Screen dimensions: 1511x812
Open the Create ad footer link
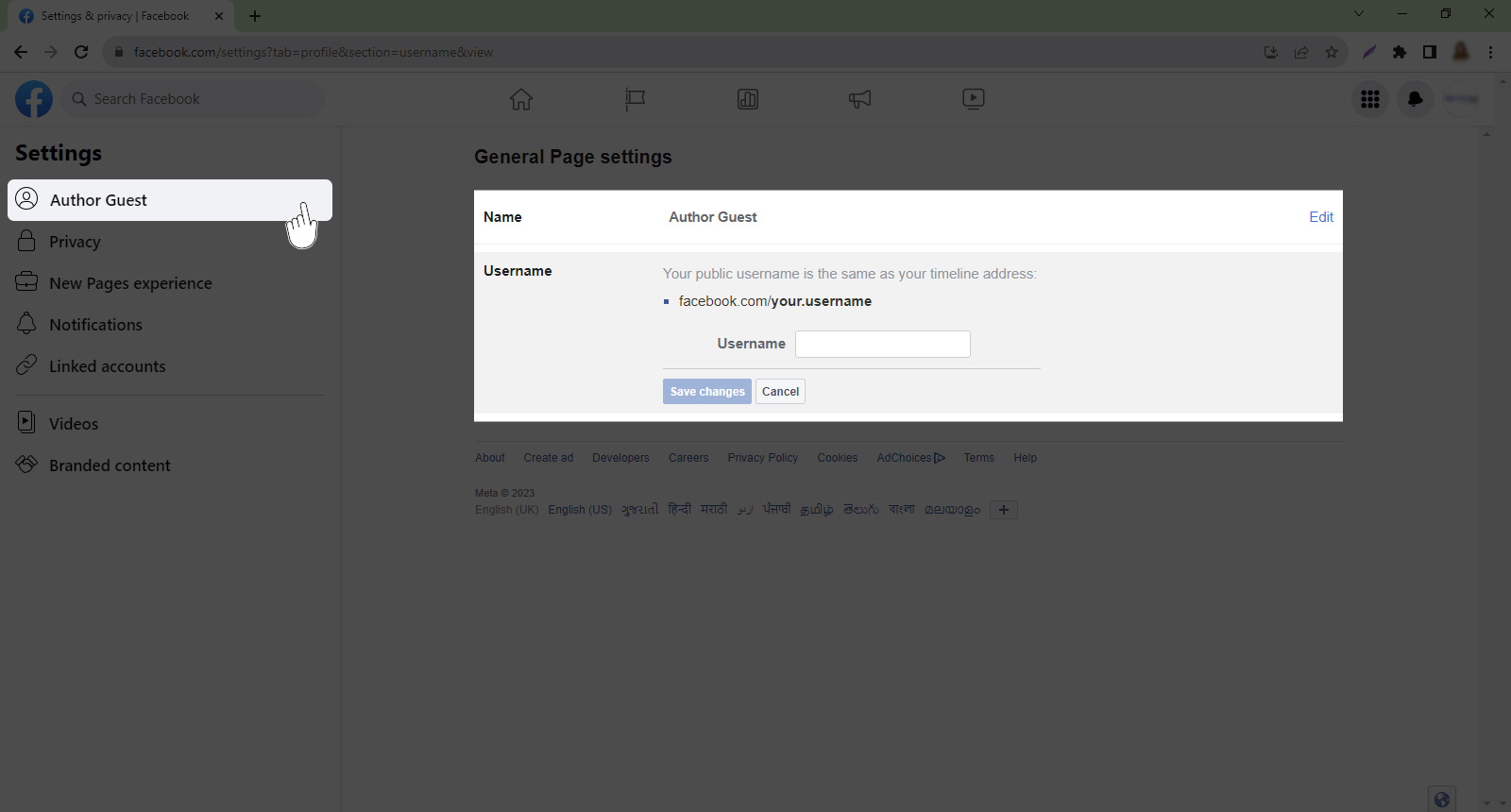tap(549, 458)
